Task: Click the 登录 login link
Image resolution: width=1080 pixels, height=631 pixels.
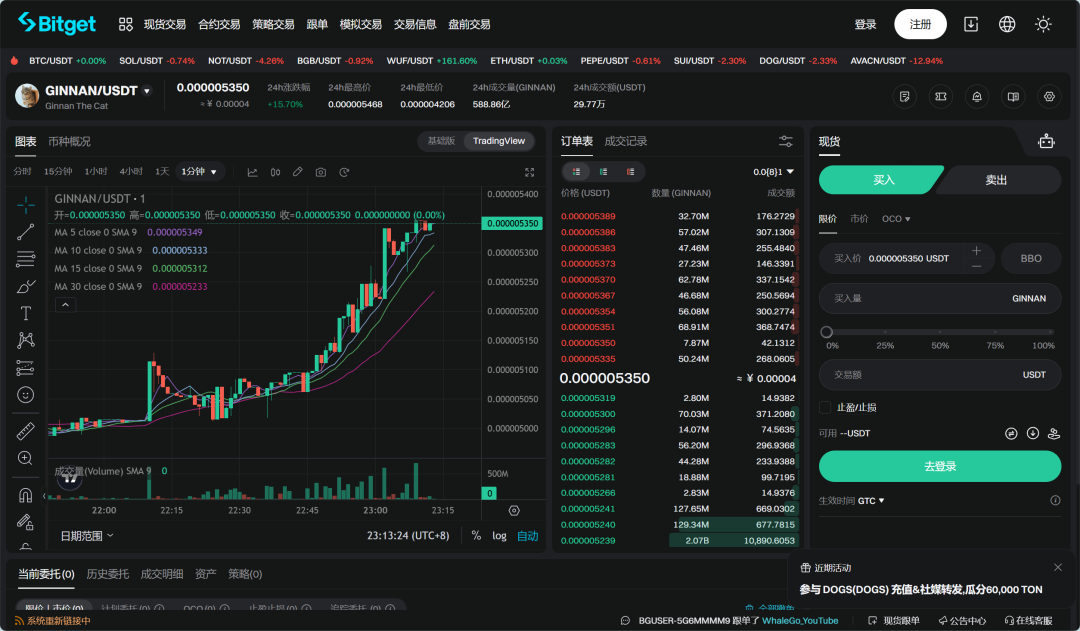Action: (x=865, y=24)
